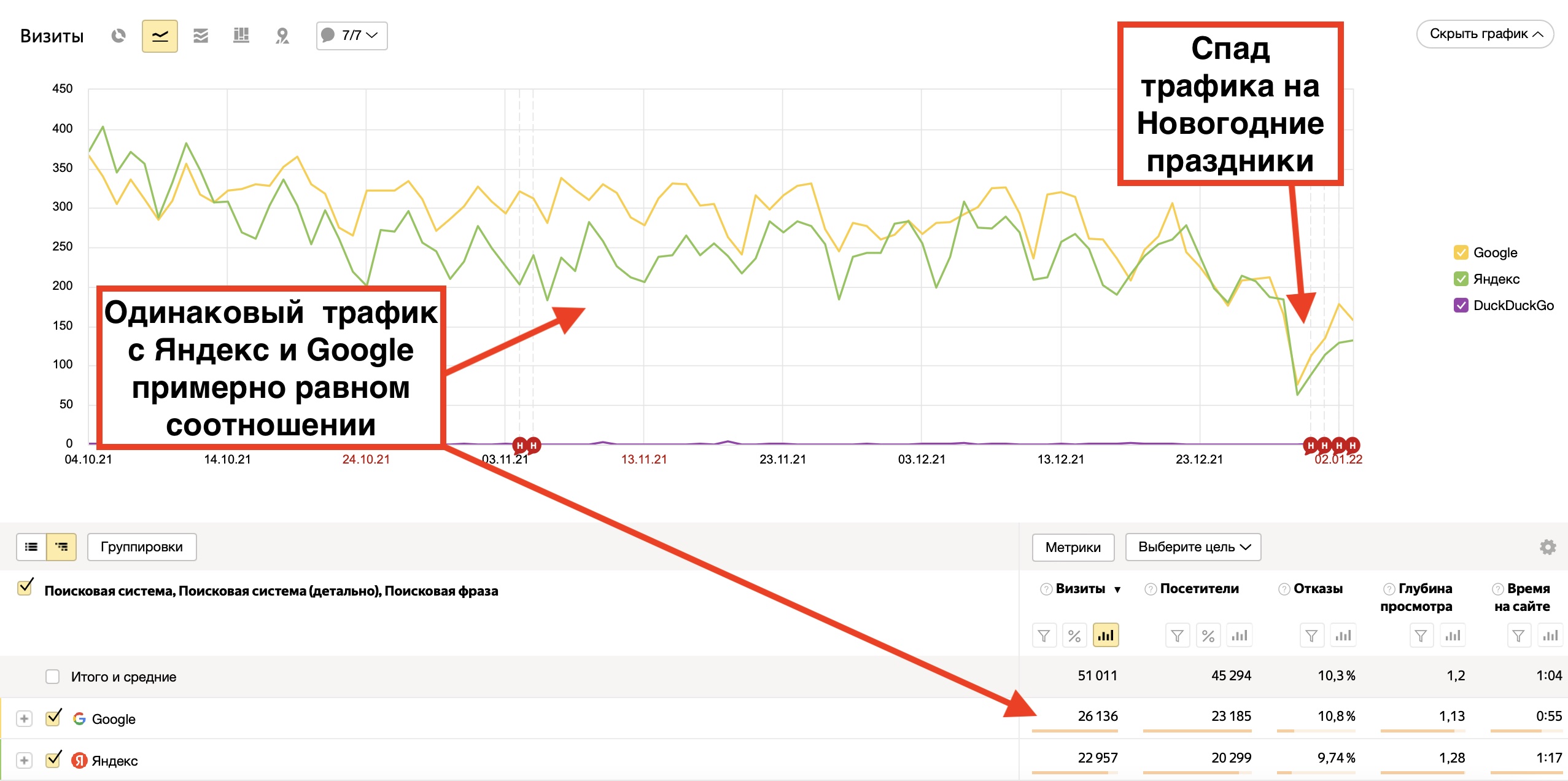Open help tooltip for Глубина просмотра
The image size is (1568, 781).
(x=1389, y=589)
